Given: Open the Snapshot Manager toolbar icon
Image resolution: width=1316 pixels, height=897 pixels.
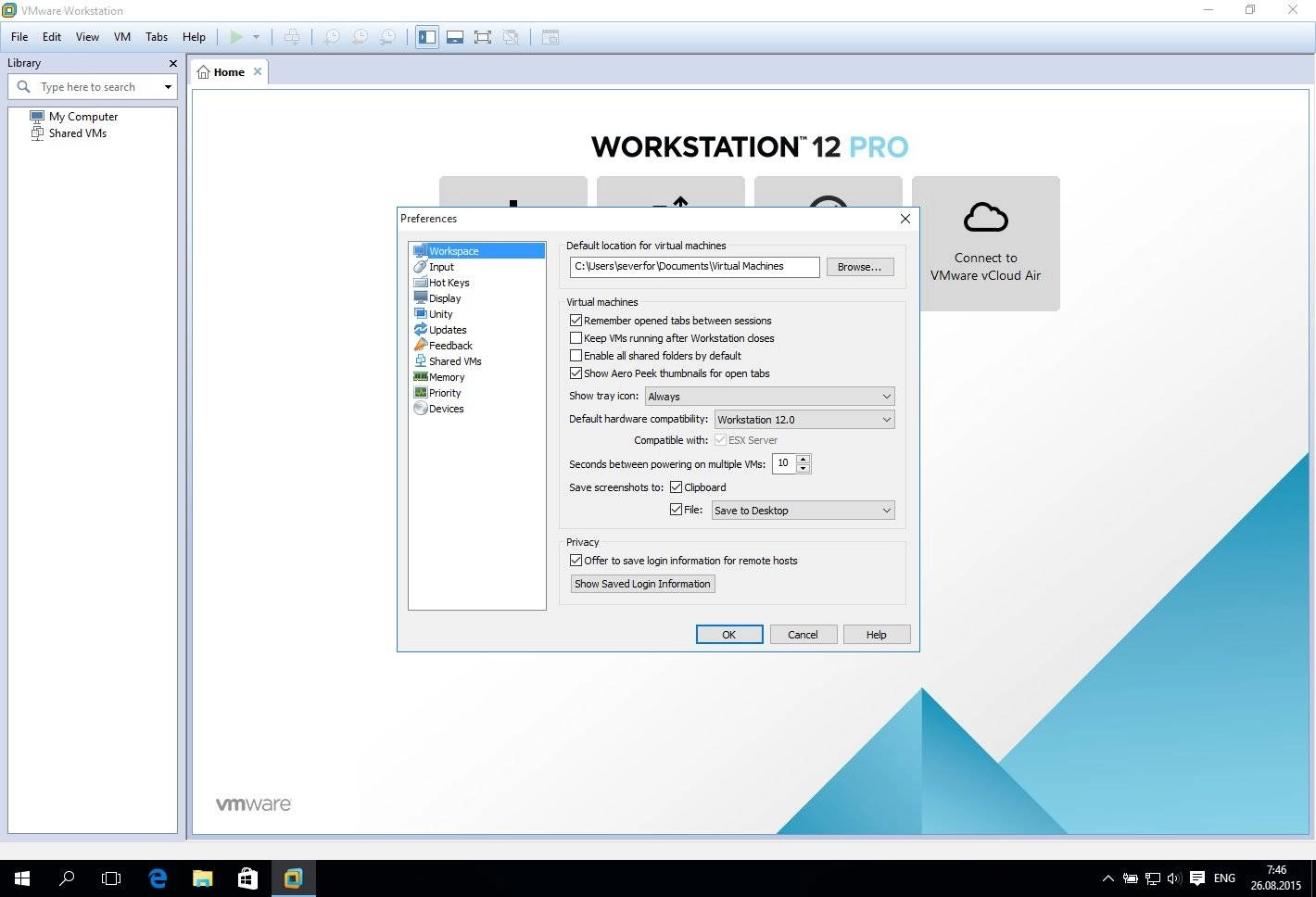Looking at the screenshot, I should point(388,37).
